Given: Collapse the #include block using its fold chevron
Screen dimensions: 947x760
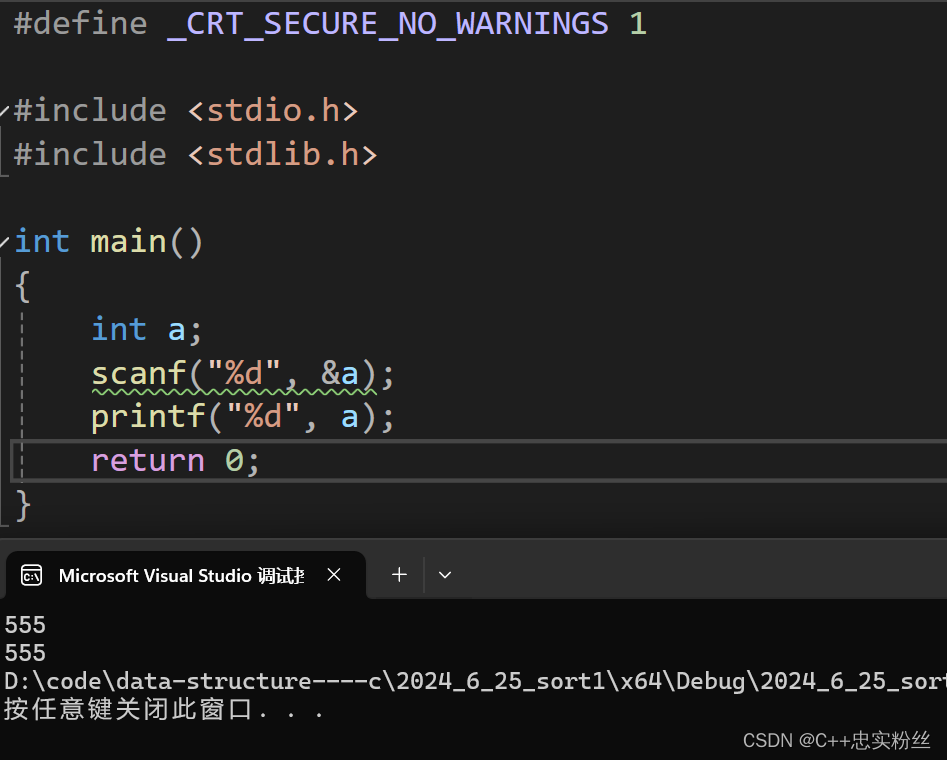Looking at the screenshot, I should (x=3, y=110).
